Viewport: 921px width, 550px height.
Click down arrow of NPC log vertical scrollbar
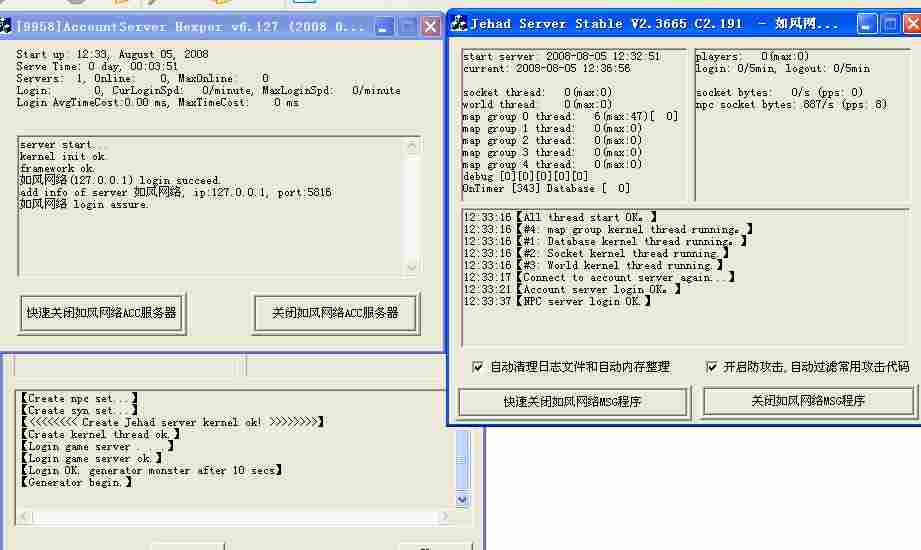pos(462,499)
